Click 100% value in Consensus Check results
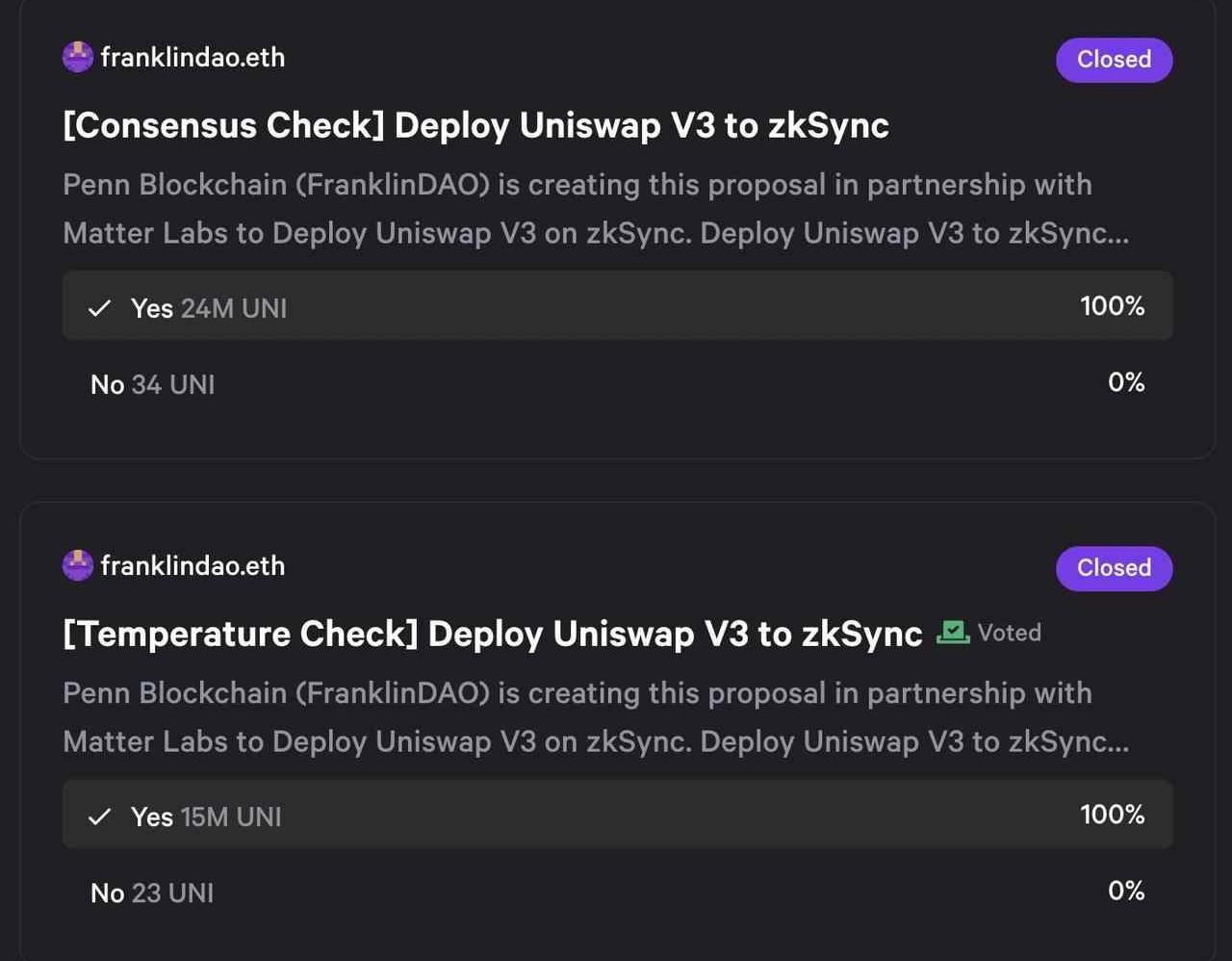Image resolution: width=1232 pixels, height=961 pixels. 1112,306
